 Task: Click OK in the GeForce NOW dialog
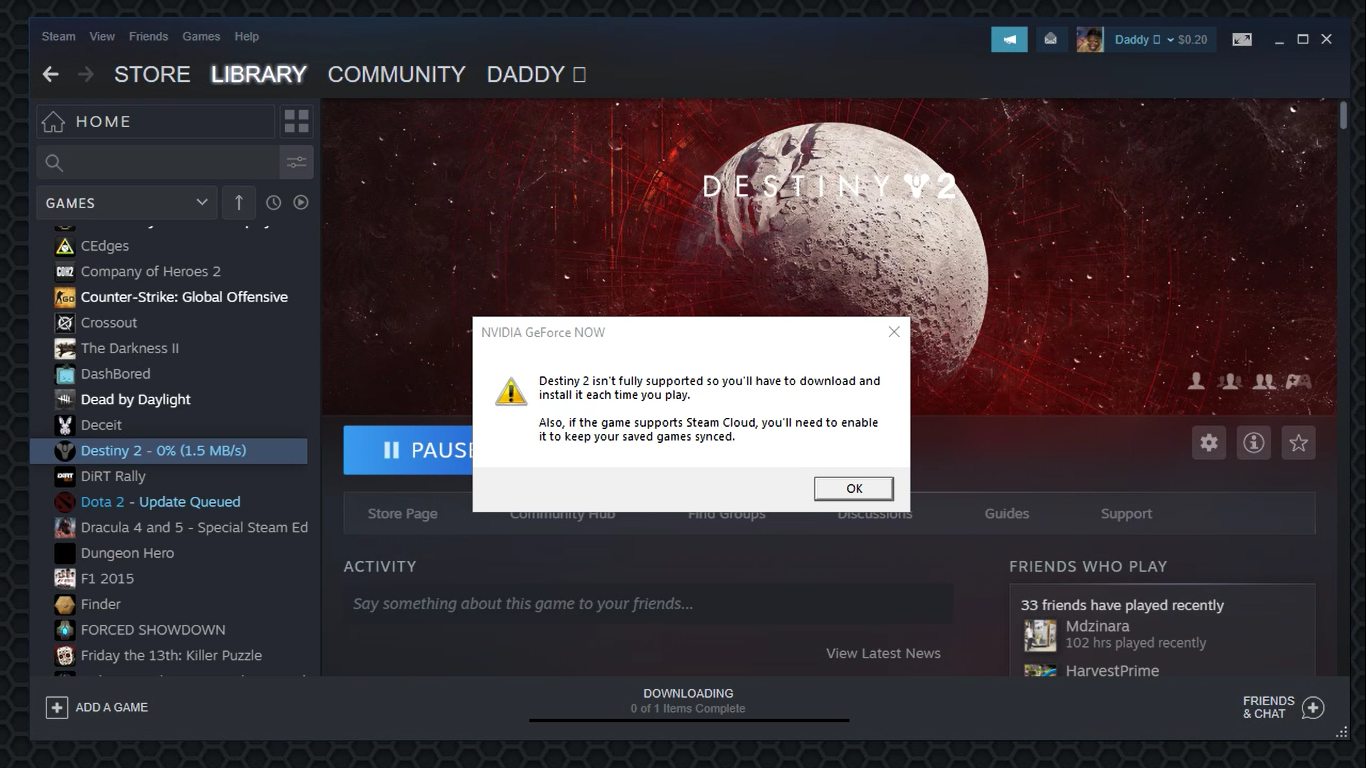click(854, 488)
